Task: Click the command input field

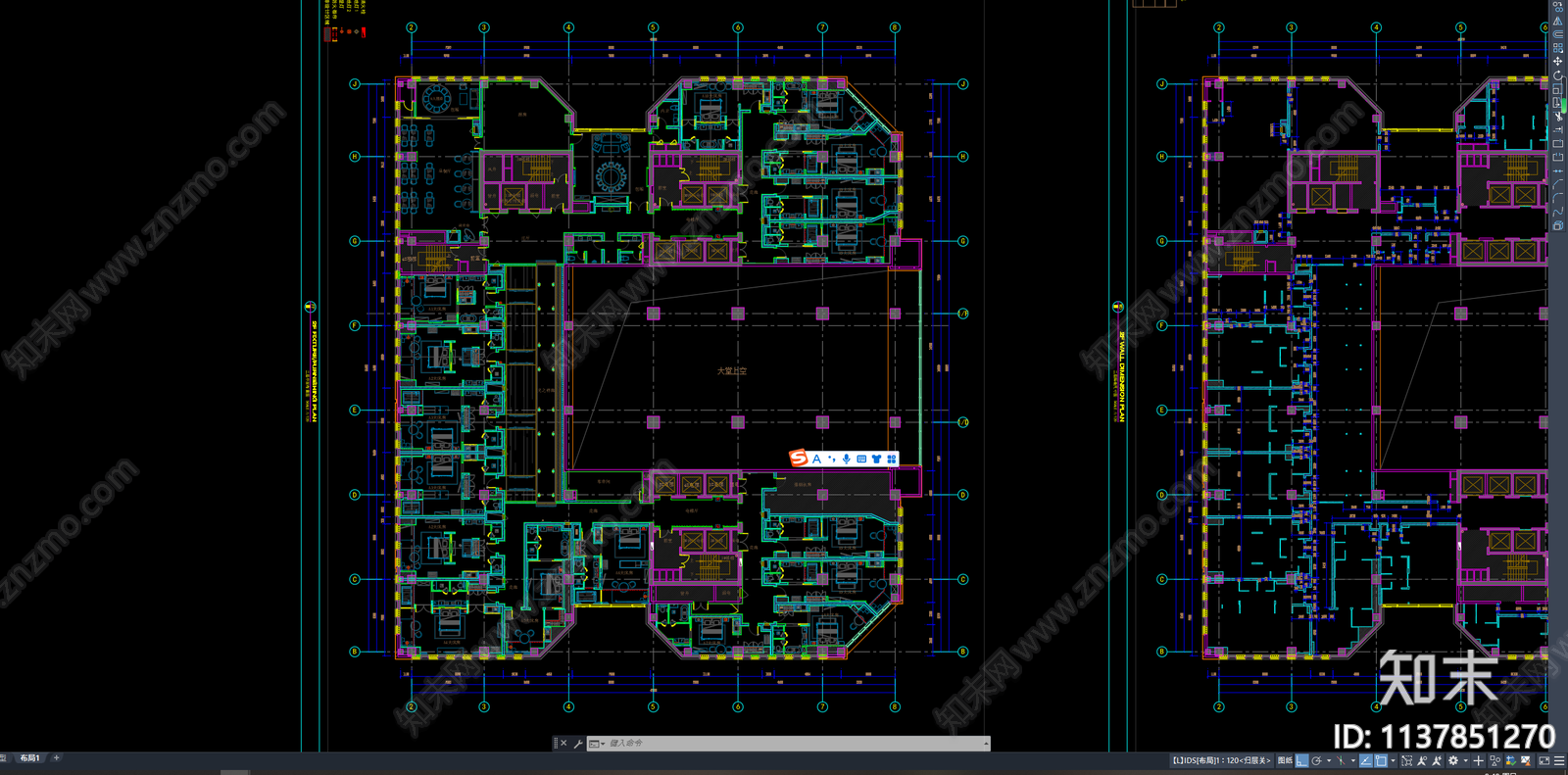Action: coord(794,744)
